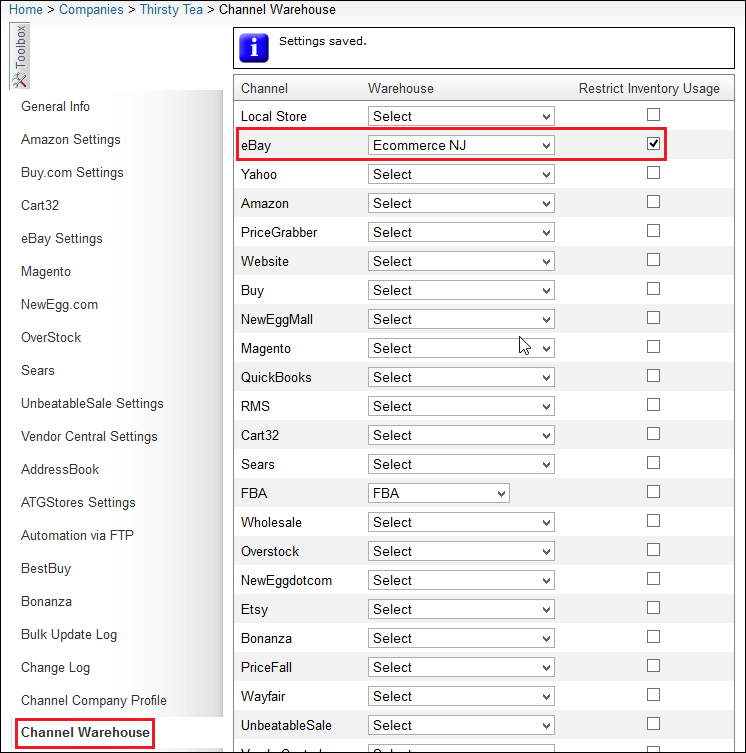Open QuickBooks warehouse dropdown
746x753 pixels.
click(x=461, y=377)
